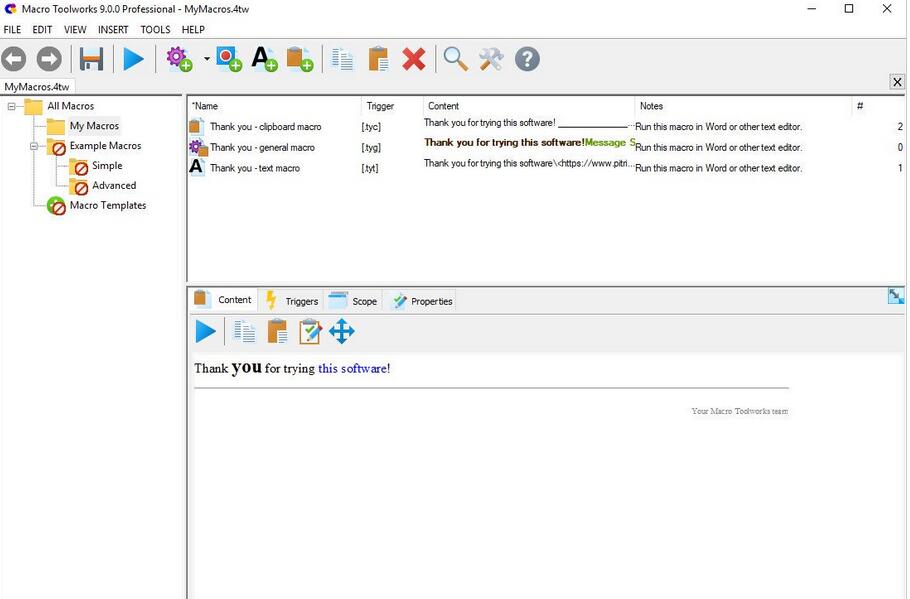The width and height of the screenshot is (910, 599).
Task: Click the general macro gear row icon
Action: (x=198, y=147)
